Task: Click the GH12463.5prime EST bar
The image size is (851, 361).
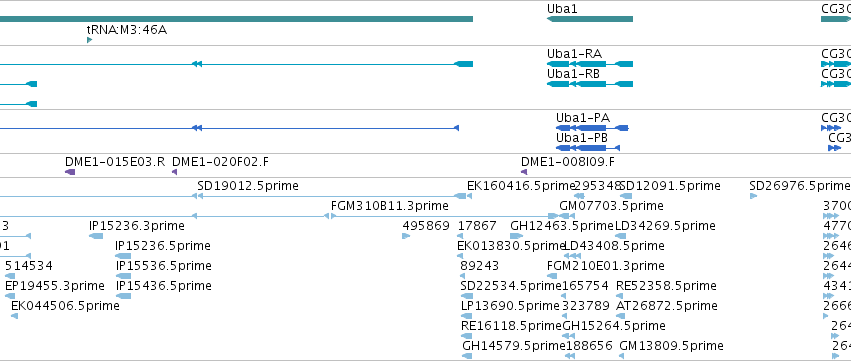Action: click(517, 236)
